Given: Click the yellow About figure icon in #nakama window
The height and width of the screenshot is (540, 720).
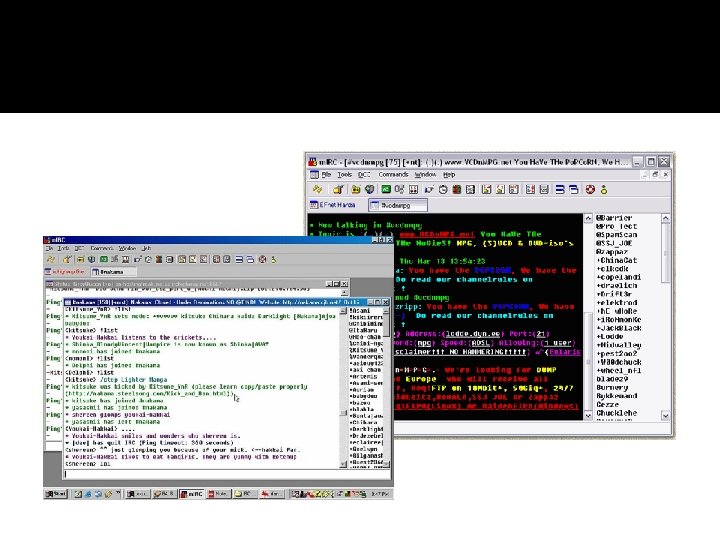Looking at the screenshot, I should pyautogui.click(x=274, y=259).
